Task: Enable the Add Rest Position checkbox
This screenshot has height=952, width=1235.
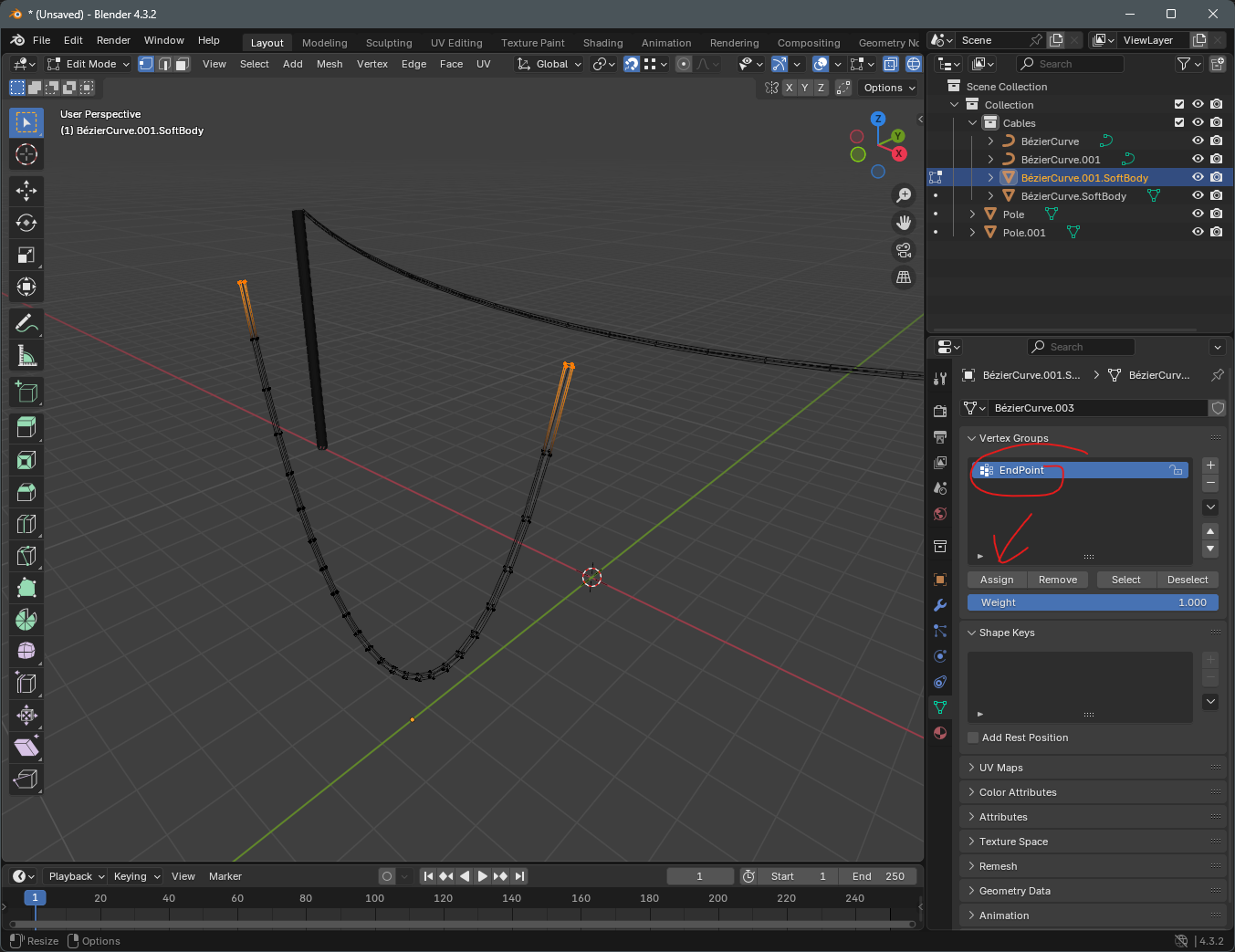Action: pyautogui.click(x=973, y=738)
